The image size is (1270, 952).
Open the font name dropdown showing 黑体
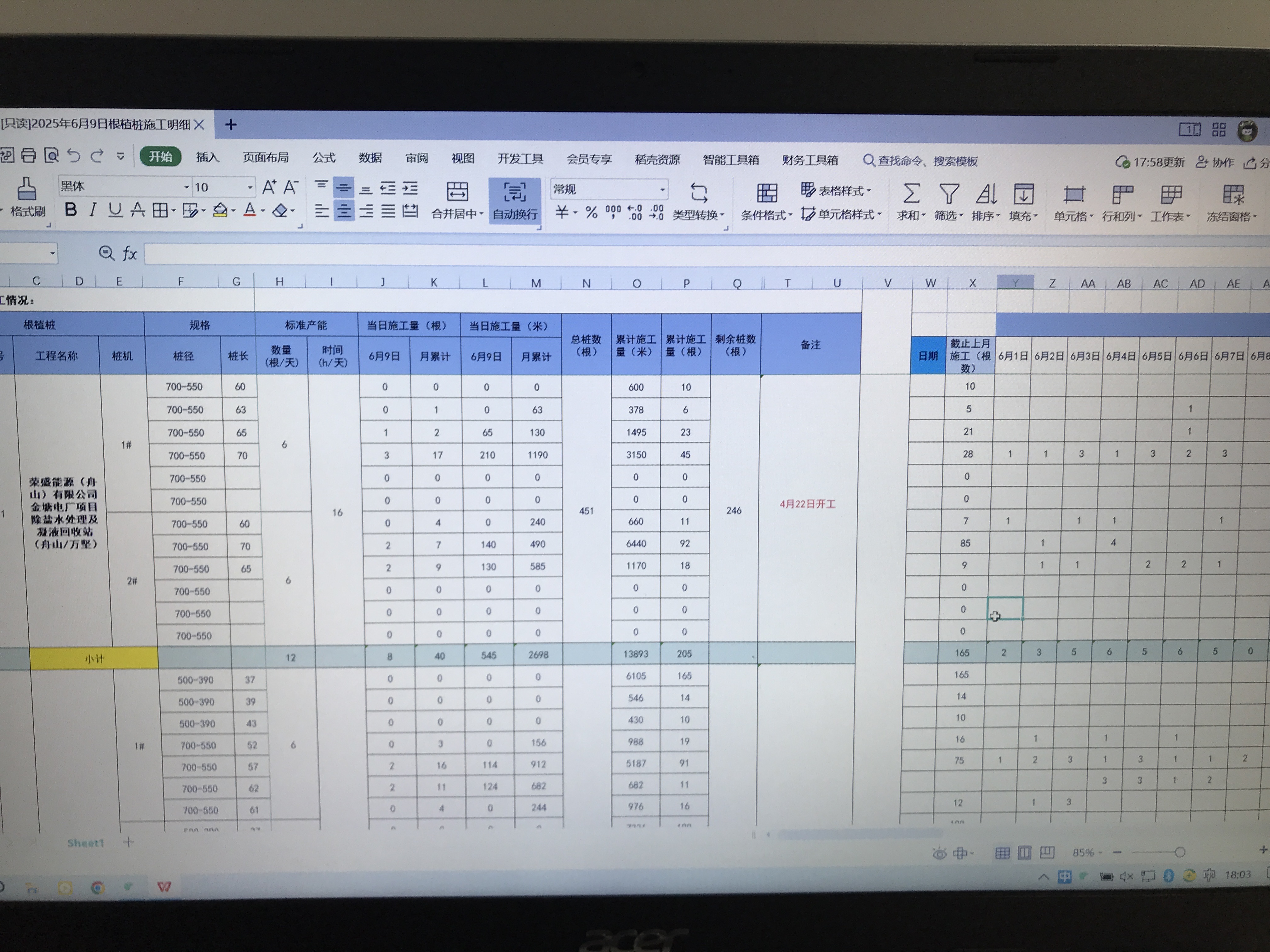[x=186, y=188]
